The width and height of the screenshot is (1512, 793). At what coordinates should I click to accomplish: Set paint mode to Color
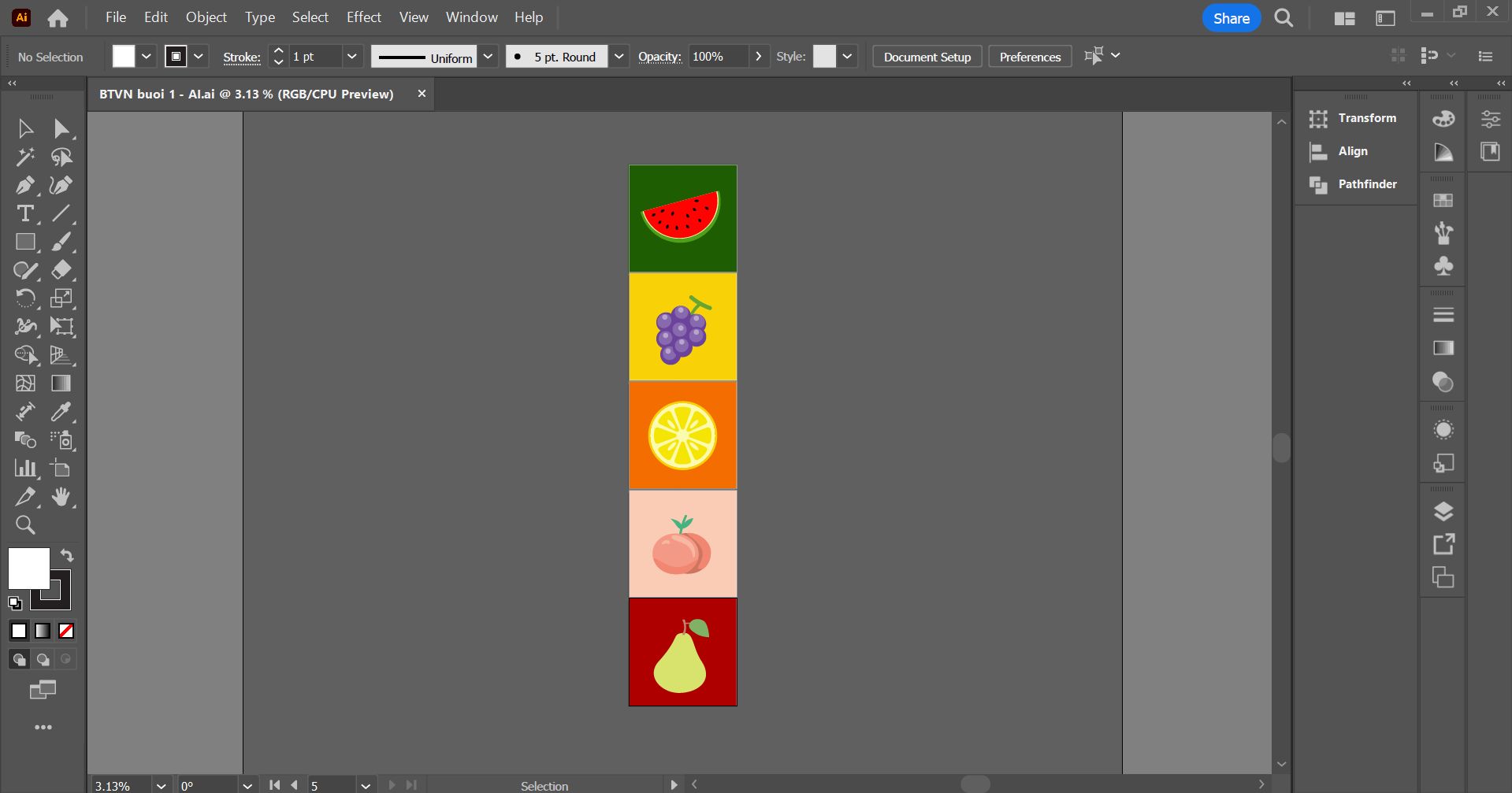coord(19,631)
